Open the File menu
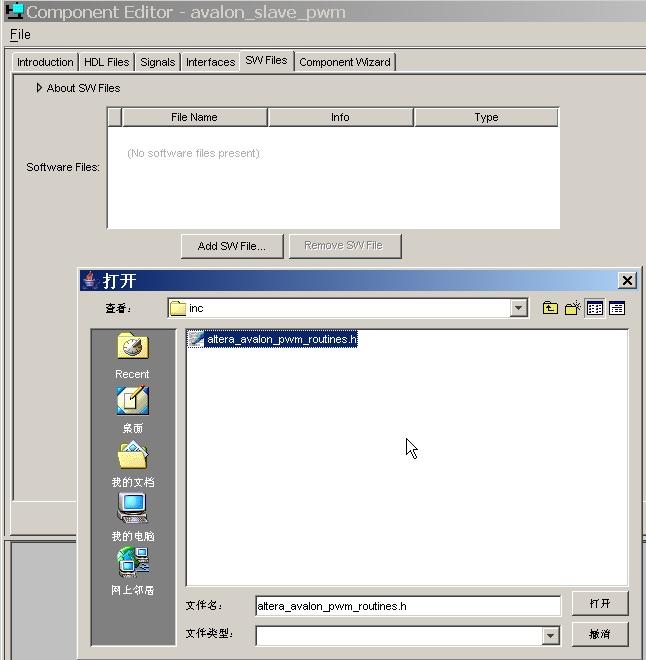Screen dimensions: 646x660 point(20,34)
